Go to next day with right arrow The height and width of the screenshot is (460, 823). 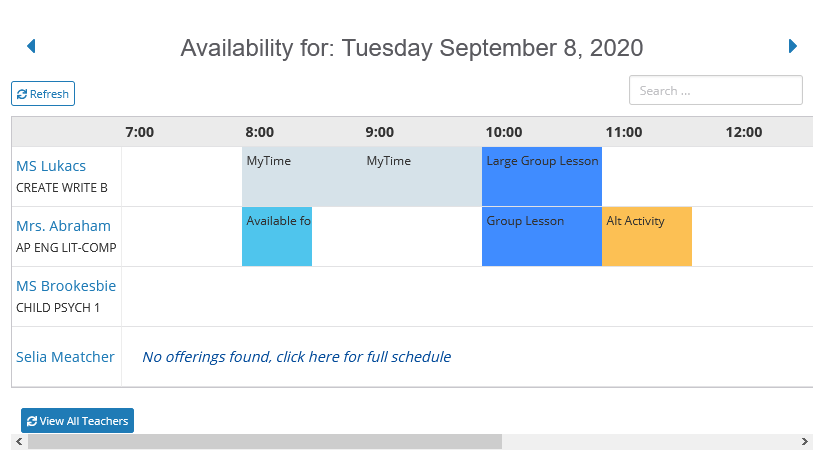(x=793, y=46)
